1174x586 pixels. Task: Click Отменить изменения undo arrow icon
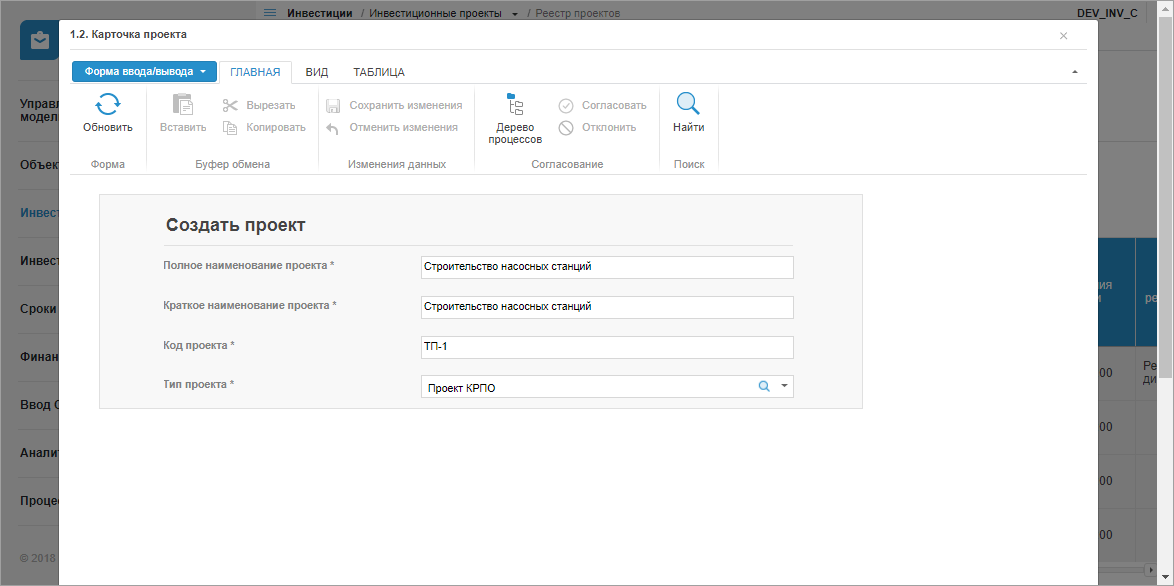[x=333, y=128]
